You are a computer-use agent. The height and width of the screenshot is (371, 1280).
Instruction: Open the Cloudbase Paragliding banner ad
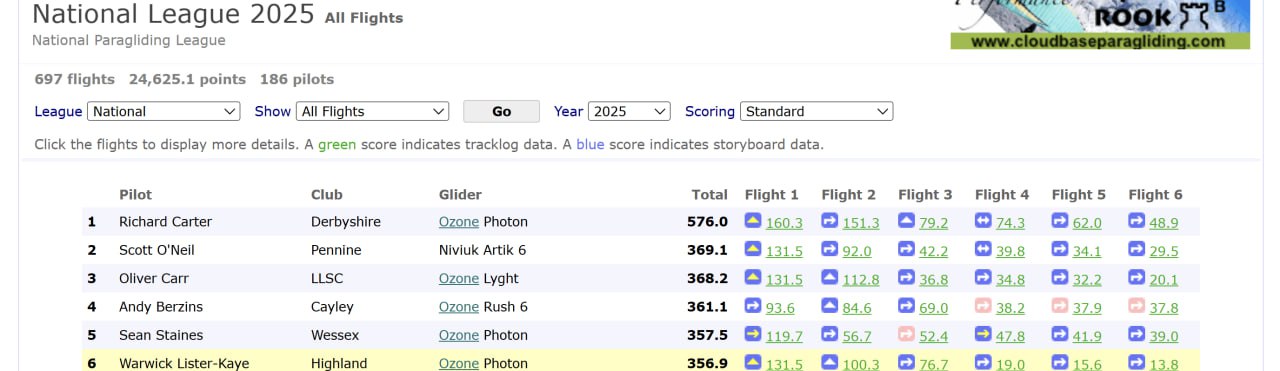1100,25
